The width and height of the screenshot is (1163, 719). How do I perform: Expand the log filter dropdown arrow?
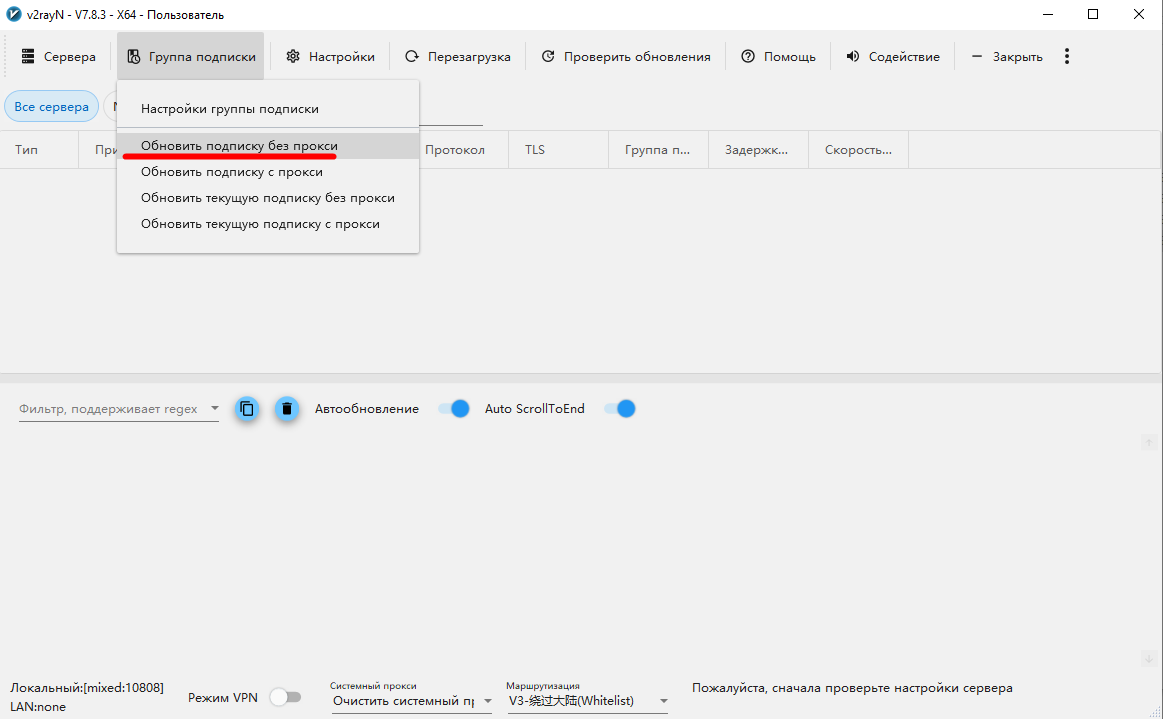click(214, 408)
